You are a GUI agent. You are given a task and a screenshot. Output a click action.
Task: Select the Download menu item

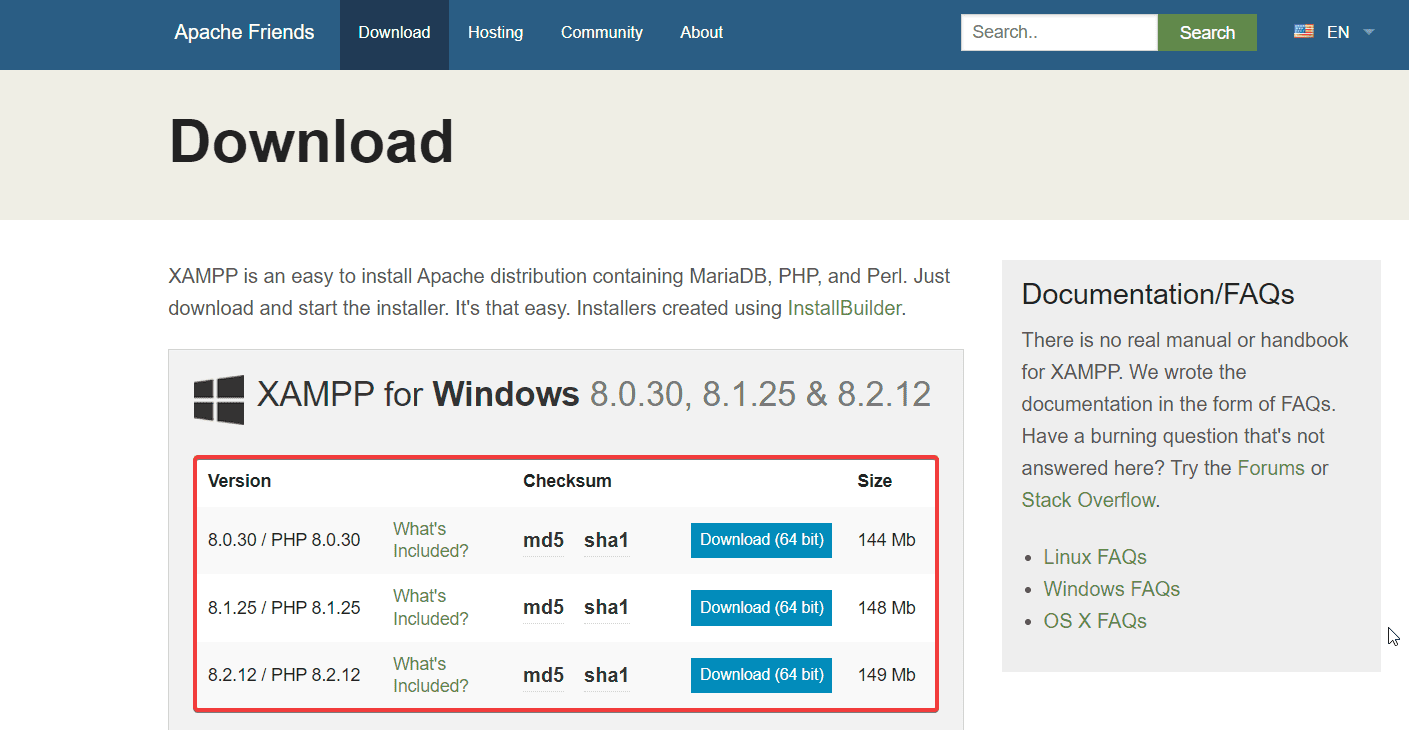[394, 32]
